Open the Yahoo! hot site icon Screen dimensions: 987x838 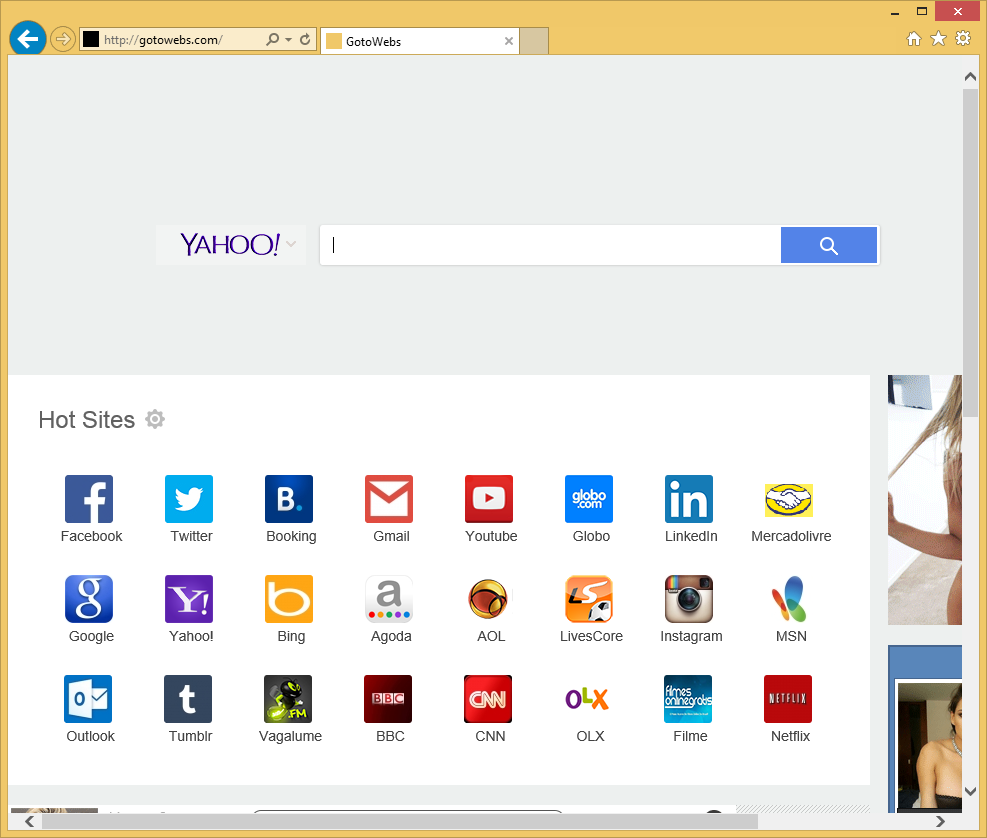coord(189,599)
